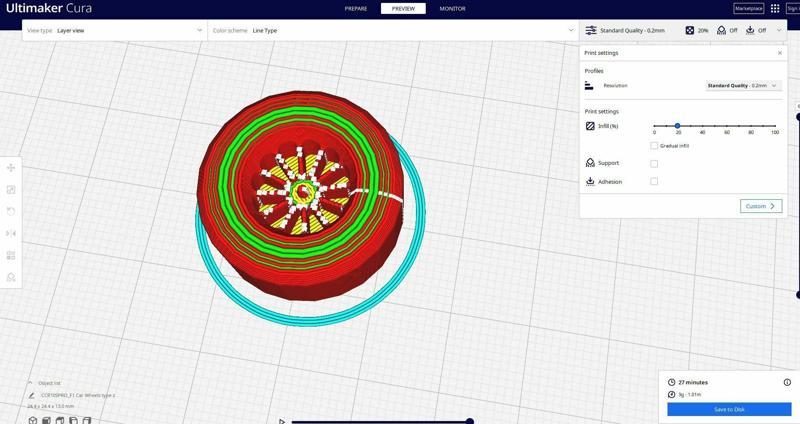Screen dimensions: 800x424
Task: Open the View type Layer view dropdown
Action: coord(115,31)
